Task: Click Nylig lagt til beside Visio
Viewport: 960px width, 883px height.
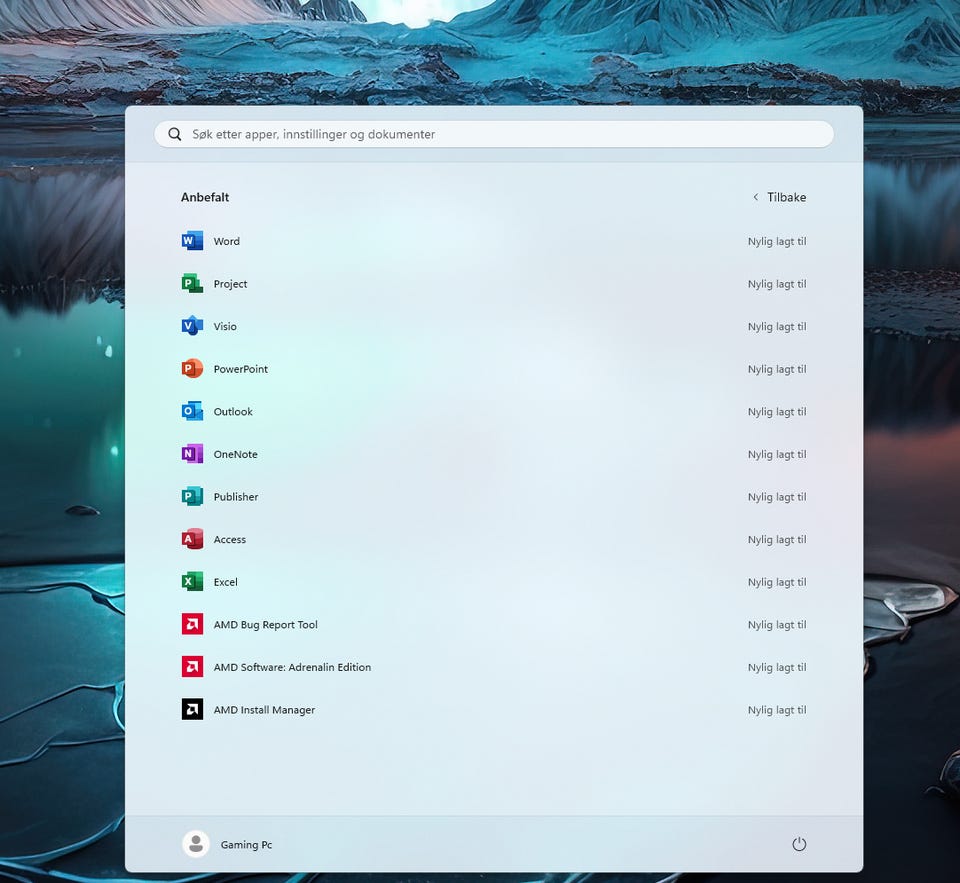Action: pos(777,327)
